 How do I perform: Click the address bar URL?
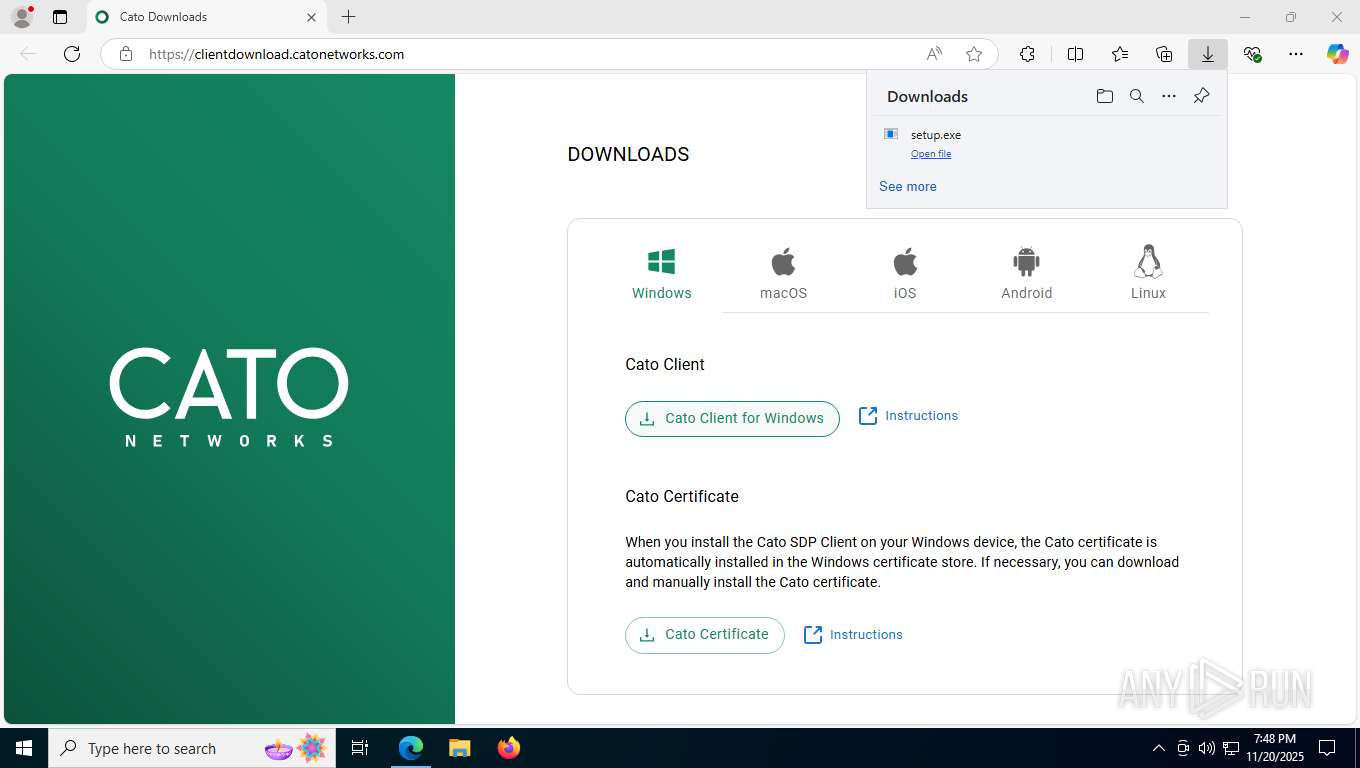coord(277,55)
